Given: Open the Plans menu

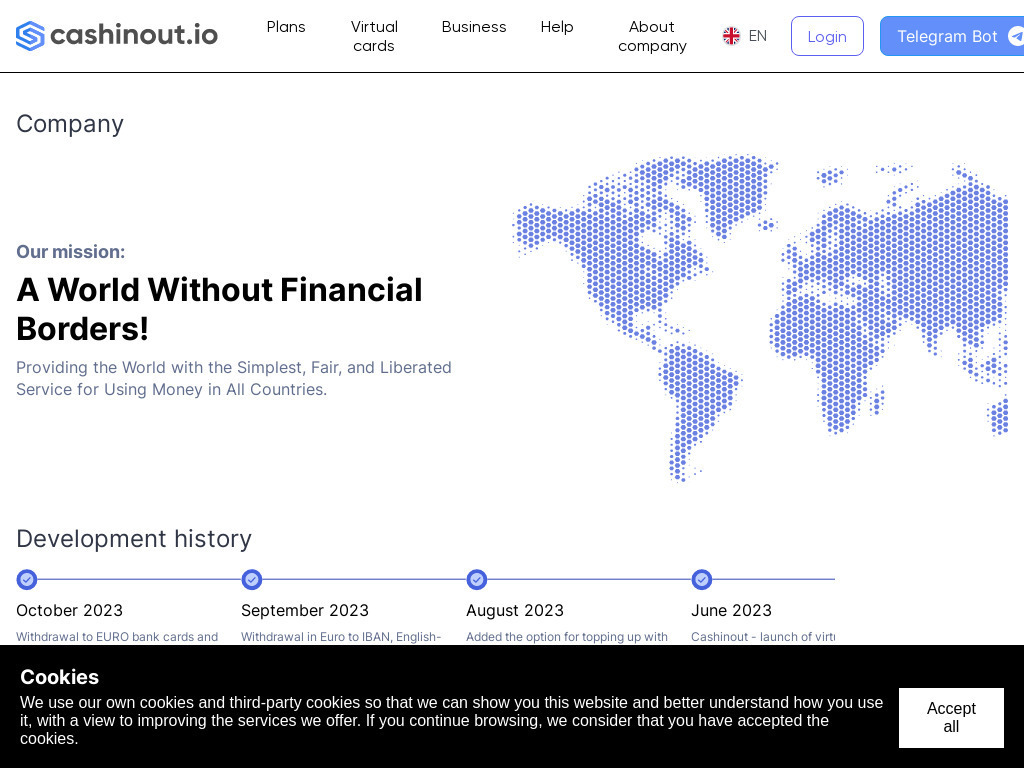Looking at the screenshot, I should (x=286, y=27).
